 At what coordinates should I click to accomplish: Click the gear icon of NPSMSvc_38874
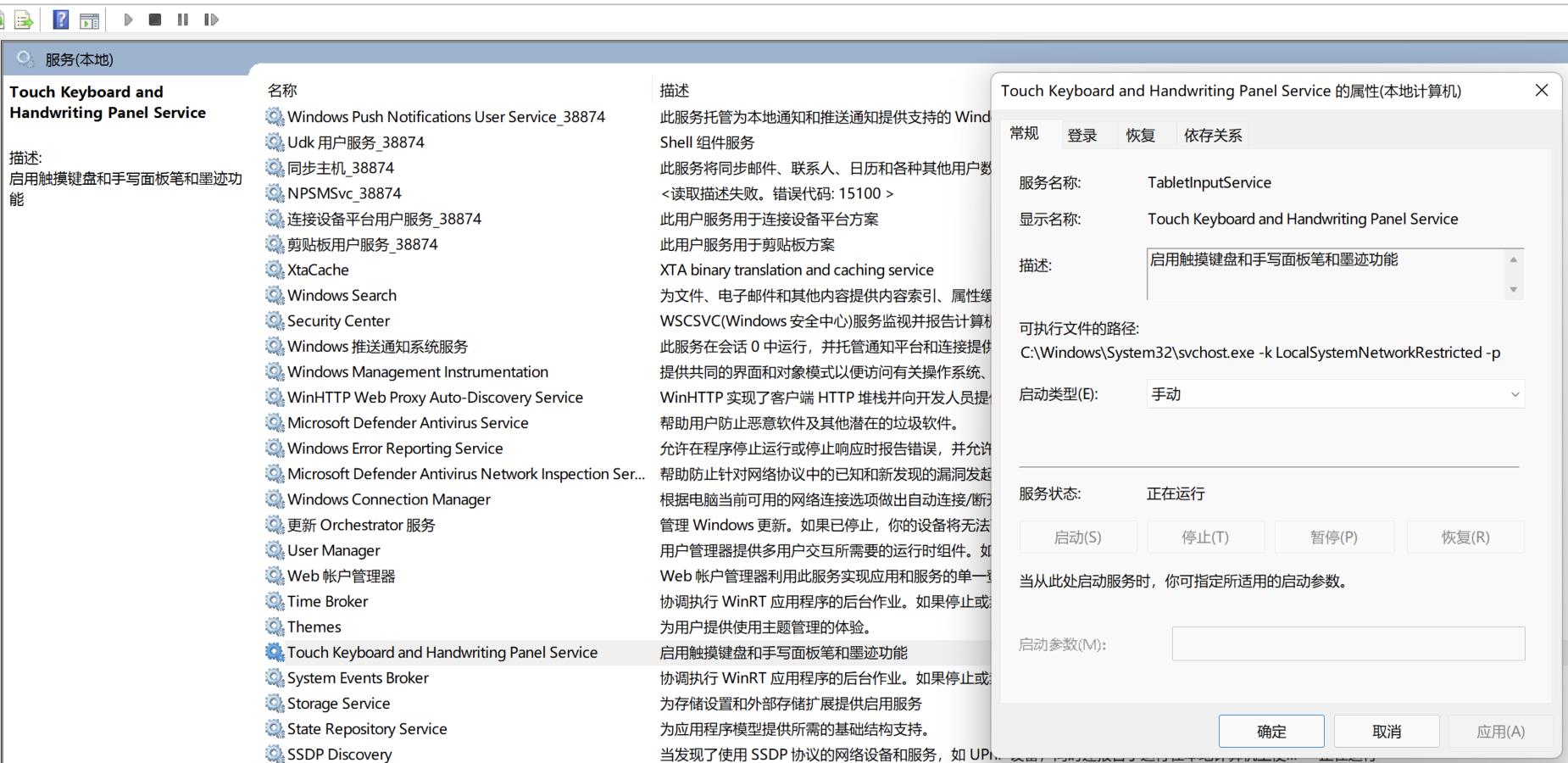pyautogui.click(x=275, y=192)
